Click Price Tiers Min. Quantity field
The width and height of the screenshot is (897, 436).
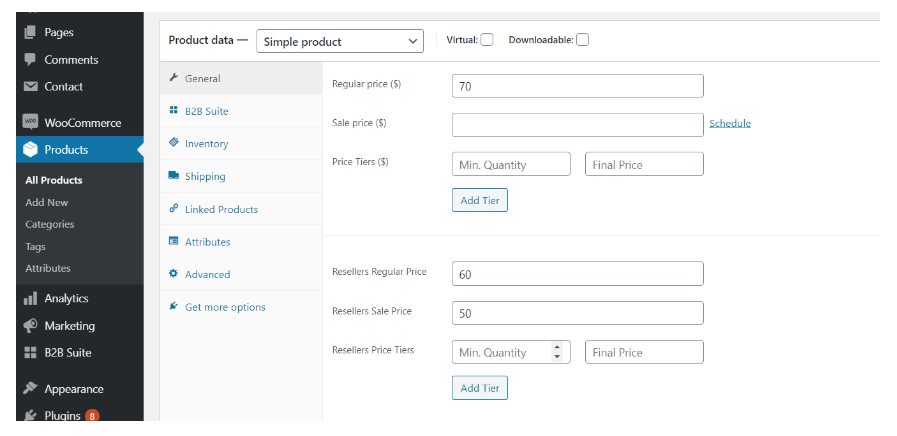point(511,164)
